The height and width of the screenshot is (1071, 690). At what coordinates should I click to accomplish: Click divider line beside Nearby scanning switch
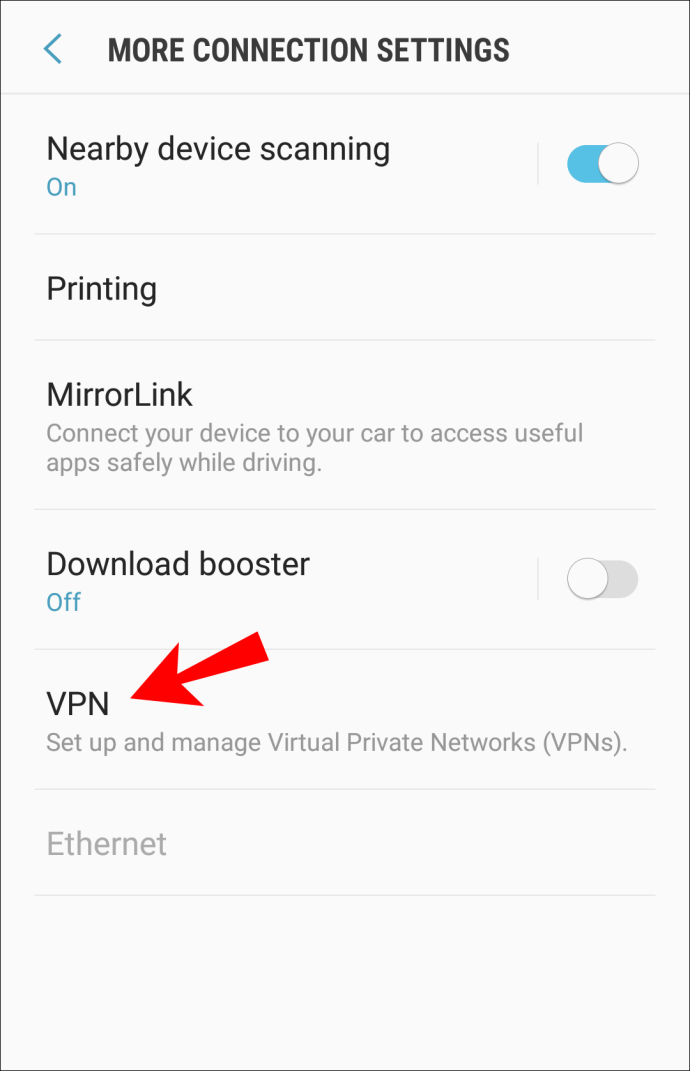pyautogui.click(x=538, y=163)
